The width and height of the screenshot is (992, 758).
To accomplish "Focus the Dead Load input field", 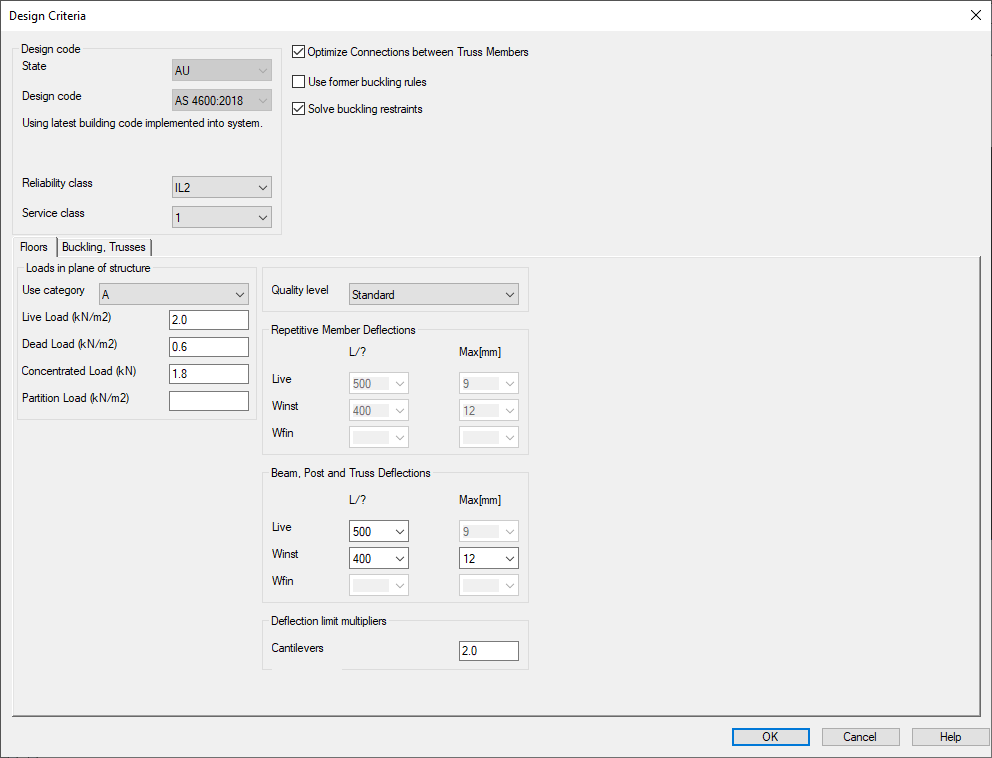I will tap(208, 347).
